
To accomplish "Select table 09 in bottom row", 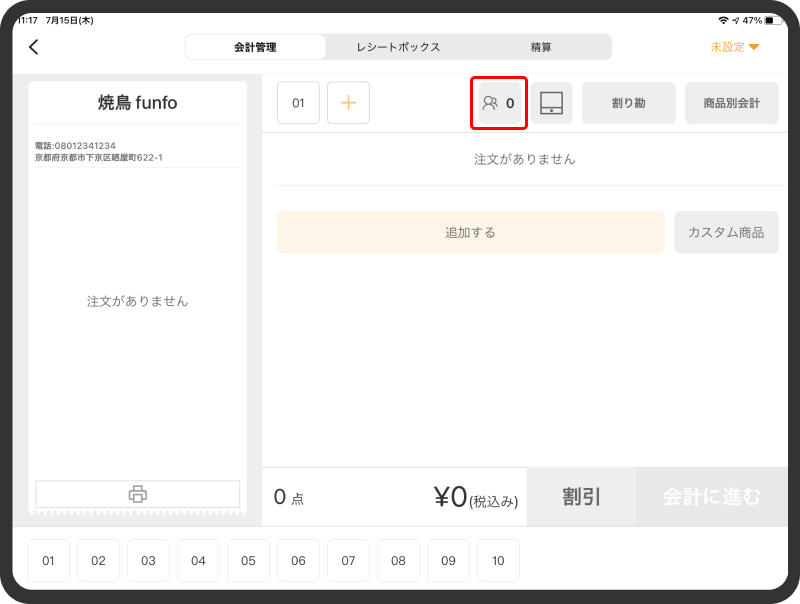I will [x=448, y=561].
